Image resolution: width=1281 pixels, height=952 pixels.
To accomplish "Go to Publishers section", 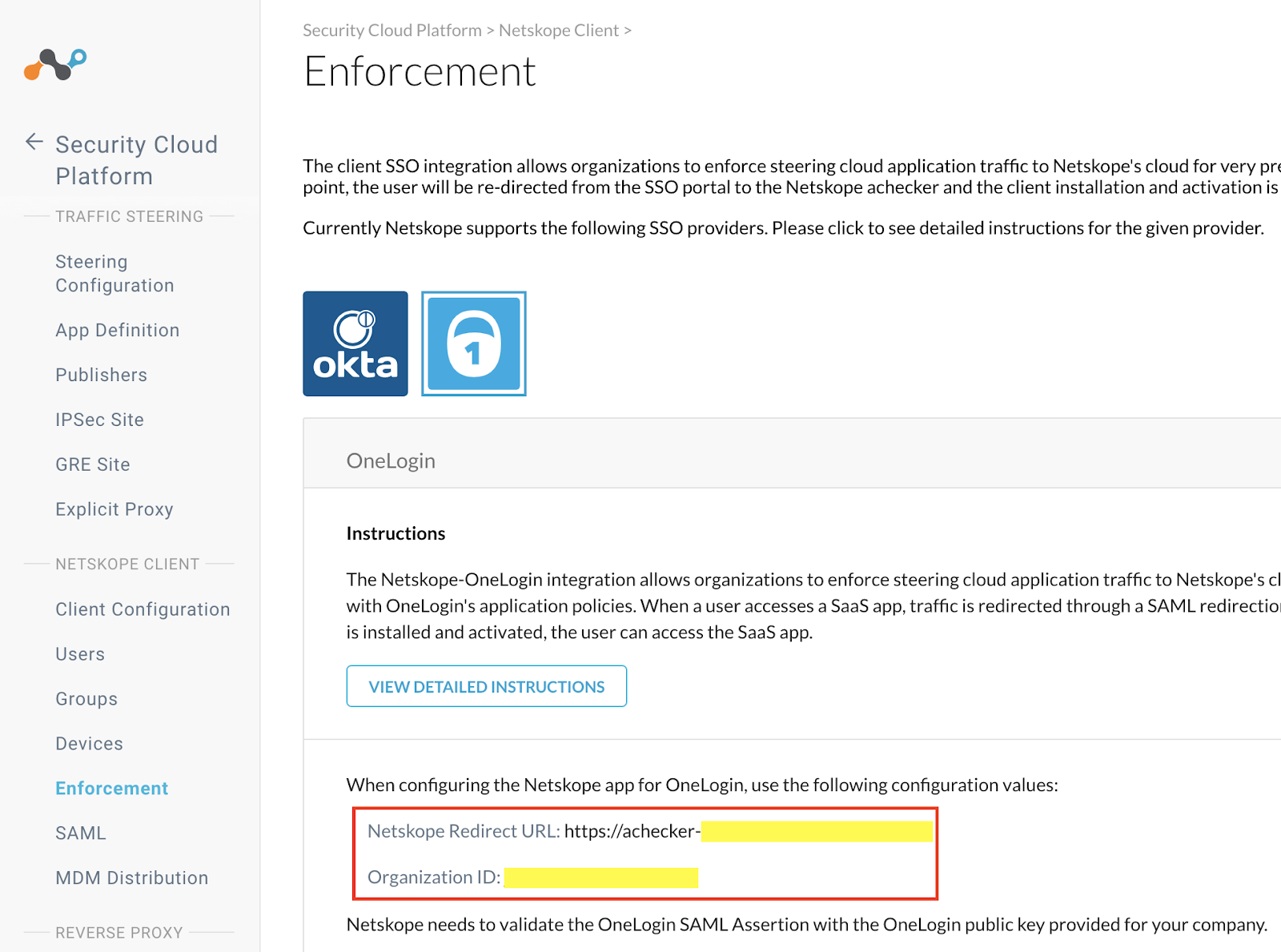I will click(x=102, y=375).
